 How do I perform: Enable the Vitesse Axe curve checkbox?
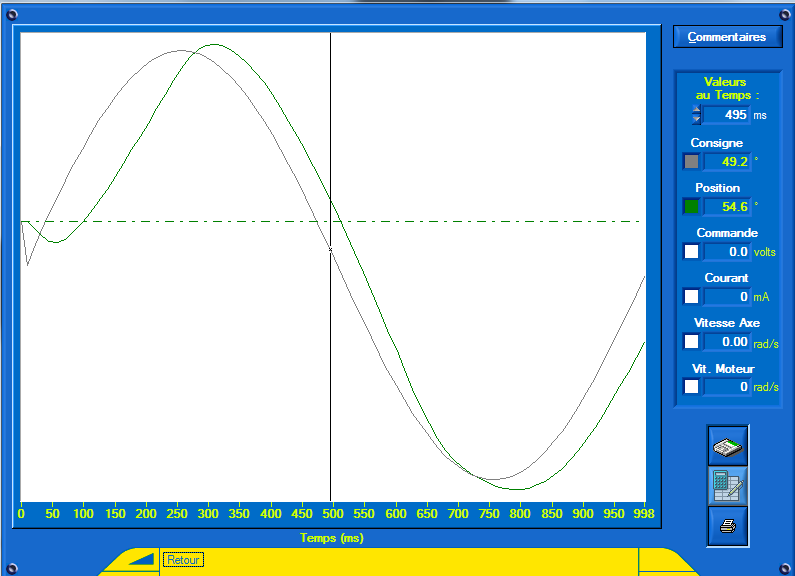(691, 342)
